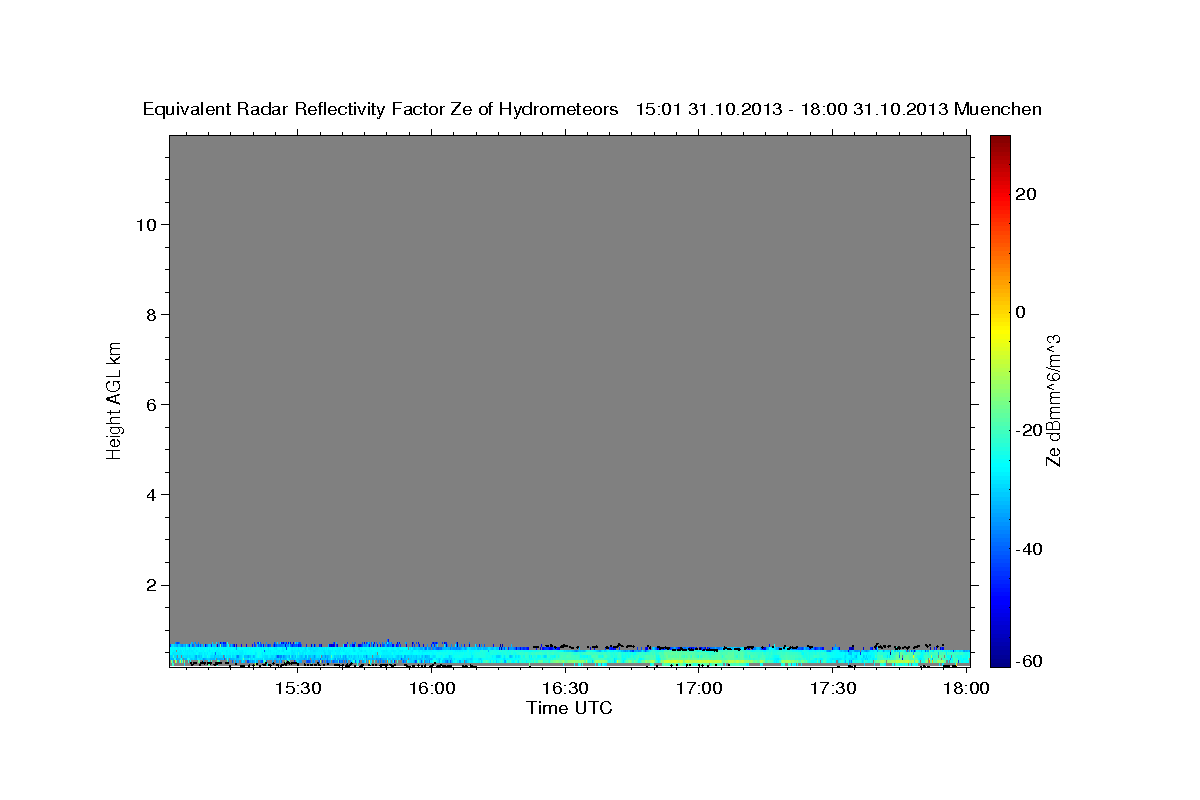Click the 'Time UTC' axis label

(x=569, y=708)
